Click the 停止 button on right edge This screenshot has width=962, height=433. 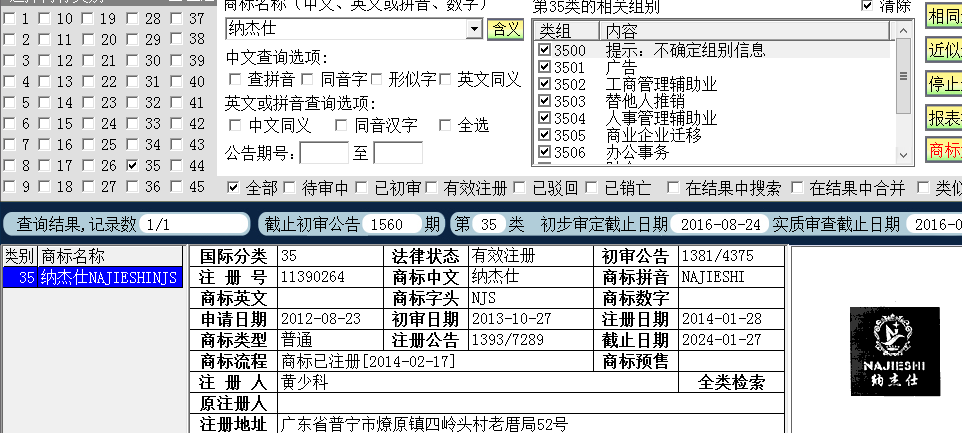tap(944, 83)
